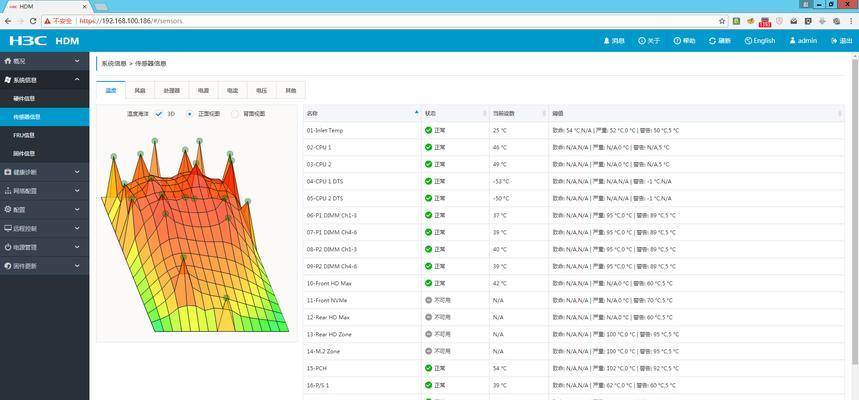
Task: Click gray status icon in 11-Front NVMe row
Action: point(428,300)
